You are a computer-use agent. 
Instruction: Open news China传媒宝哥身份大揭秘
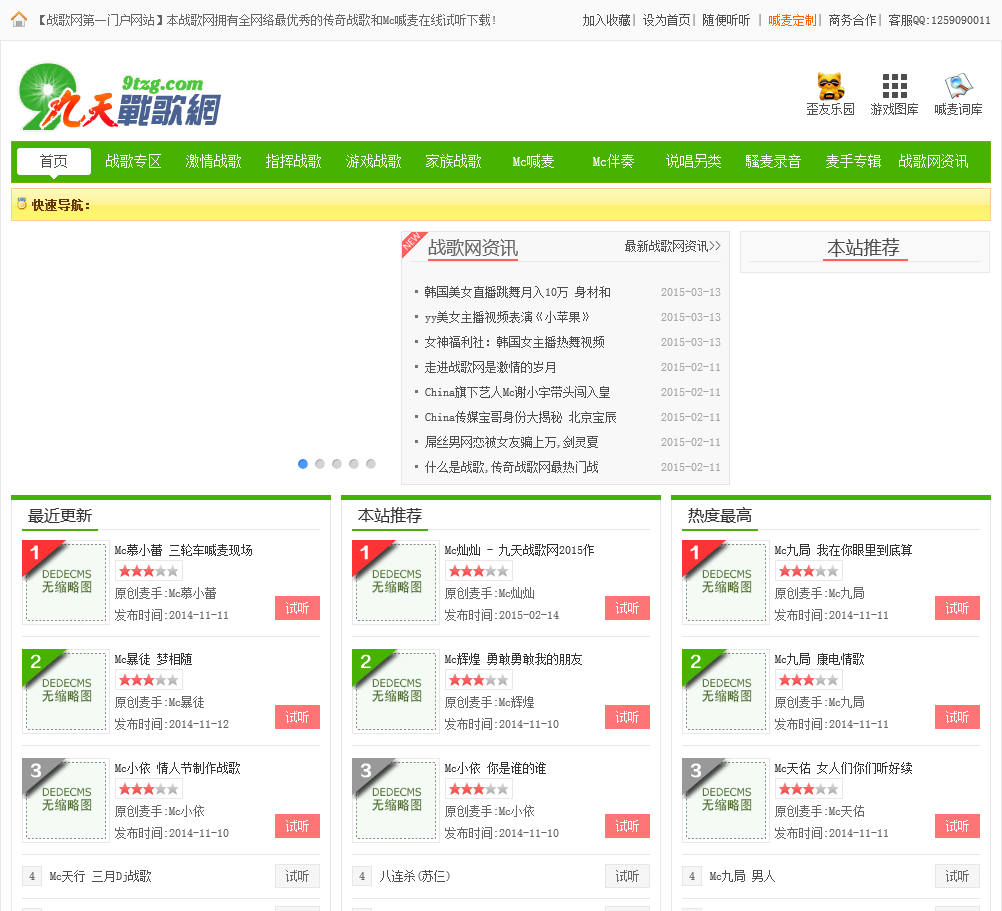(520, 417)
